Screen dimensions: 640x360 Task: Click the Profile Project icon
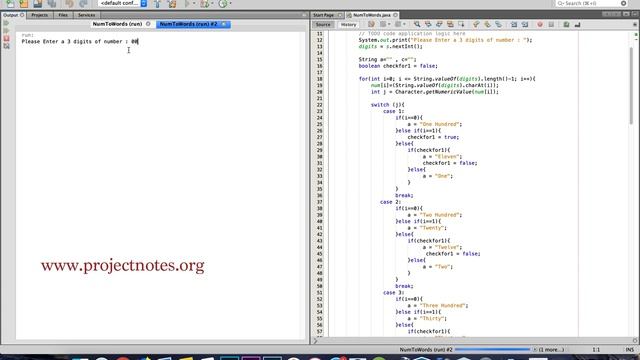pos(222,4)
